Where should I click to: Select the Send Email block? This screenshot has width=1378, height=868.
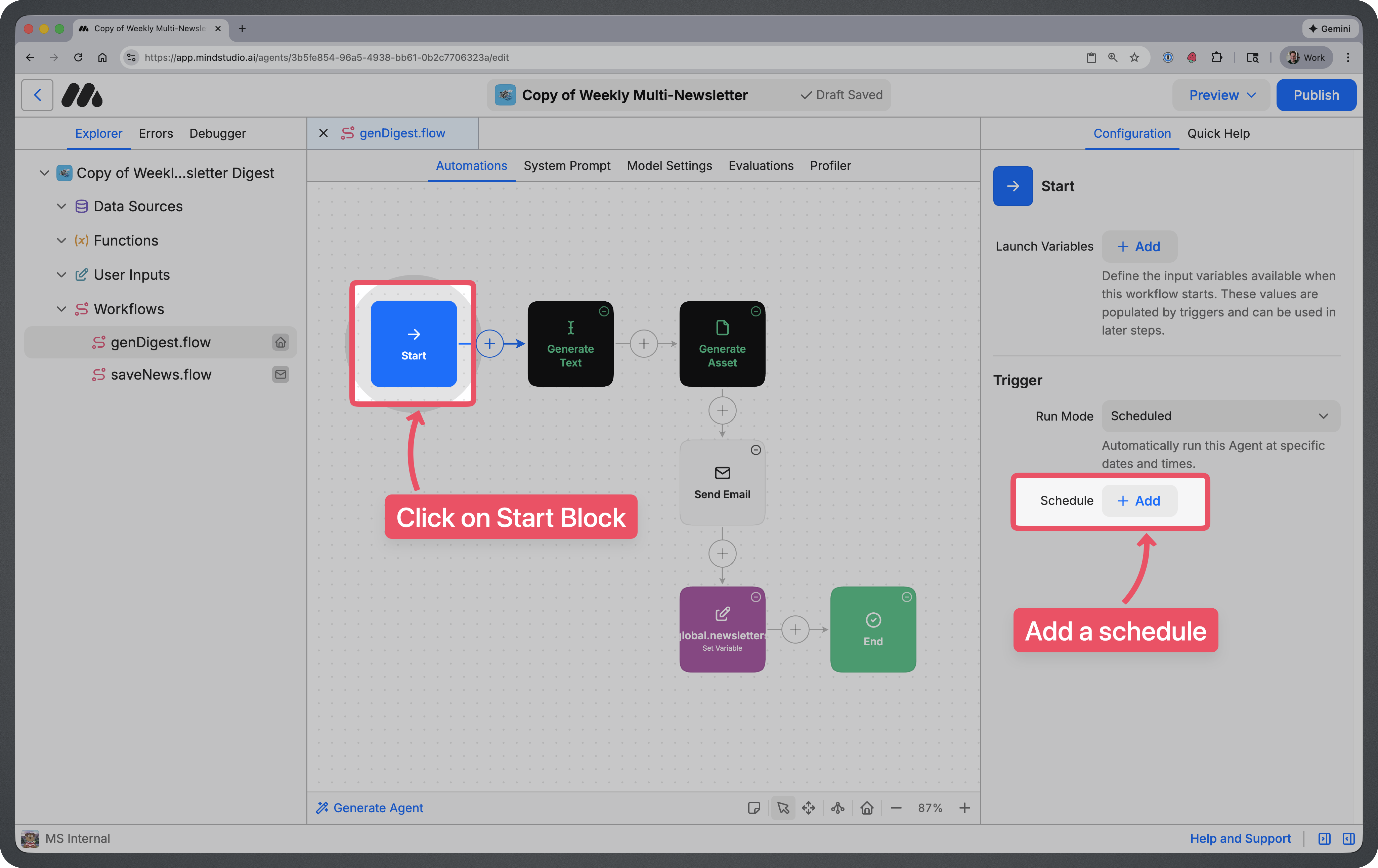[x=722, y=482]
